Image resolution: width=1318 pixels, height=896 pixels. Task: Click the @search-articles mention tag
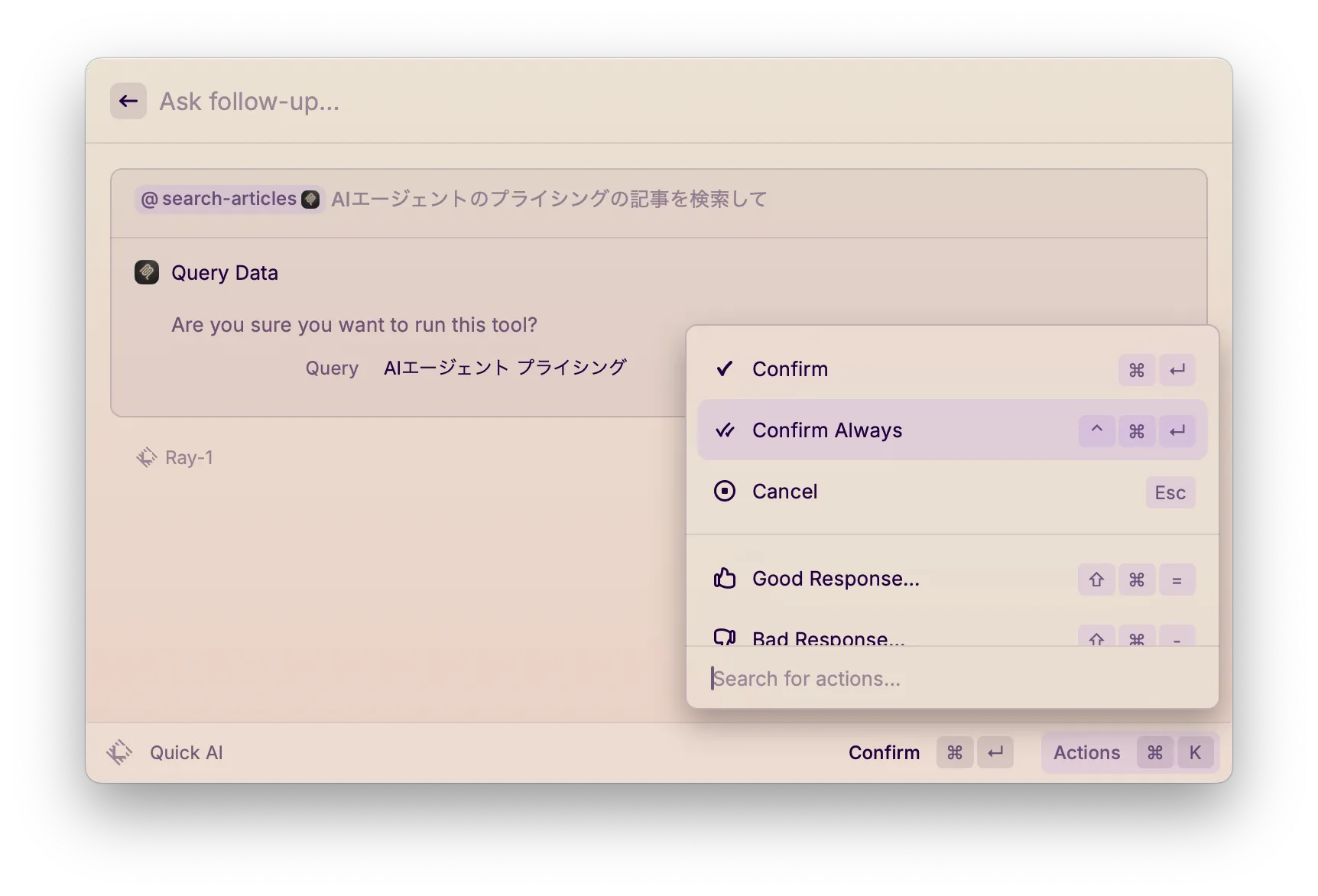[x=229, y=199]
